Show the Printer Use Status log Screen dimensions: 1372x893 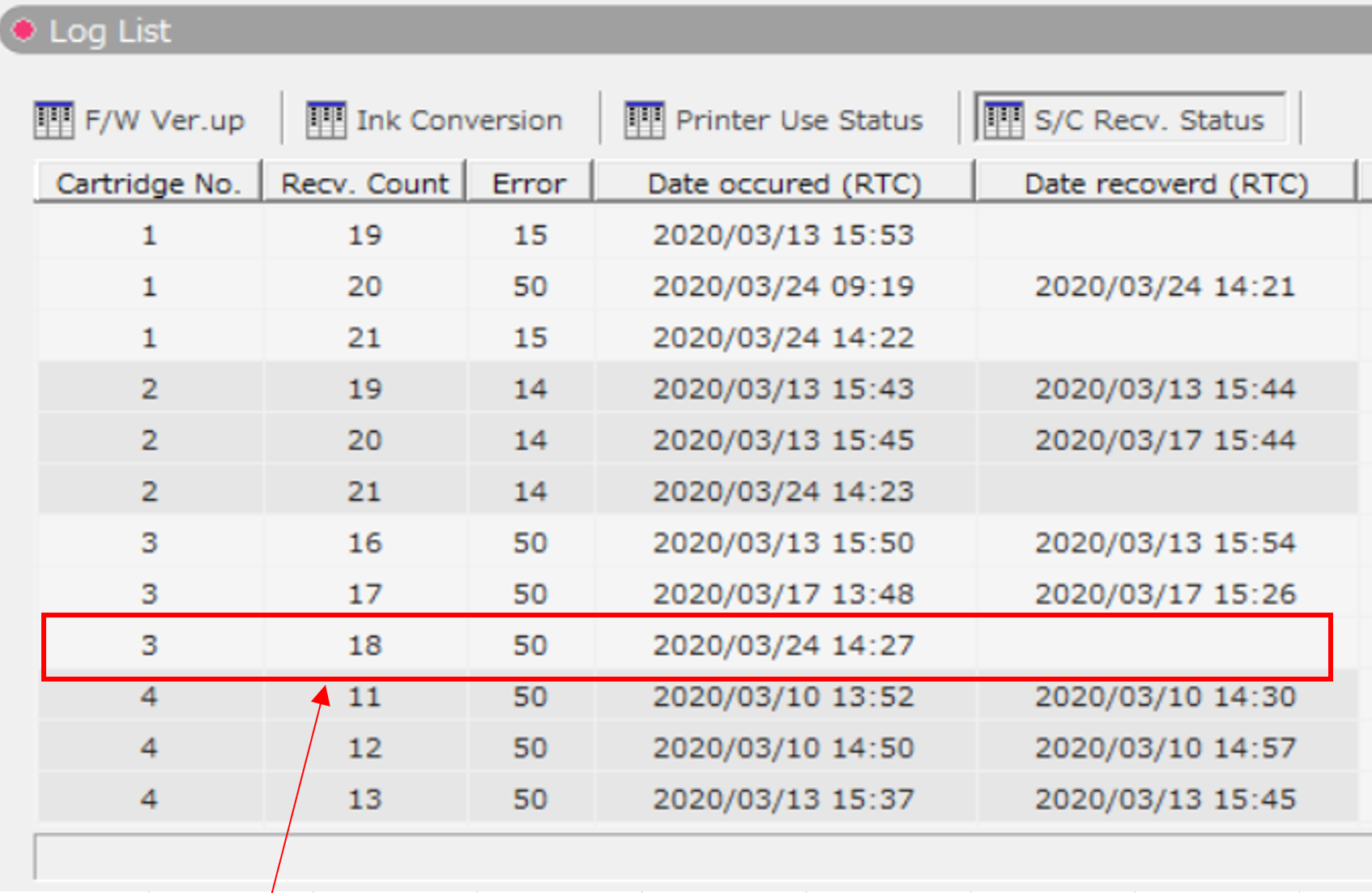799,120
